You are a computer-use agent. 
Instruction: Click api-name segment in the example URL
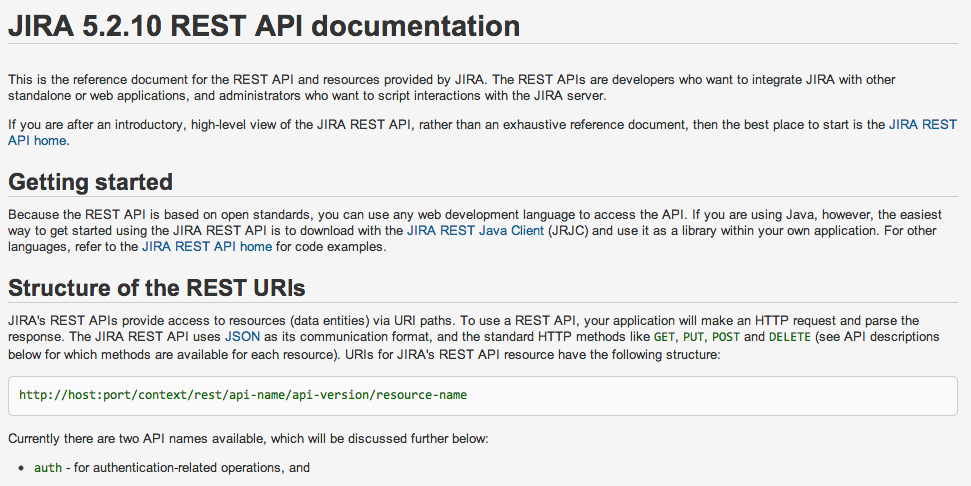pyautogui.click(x=257, y=395)
